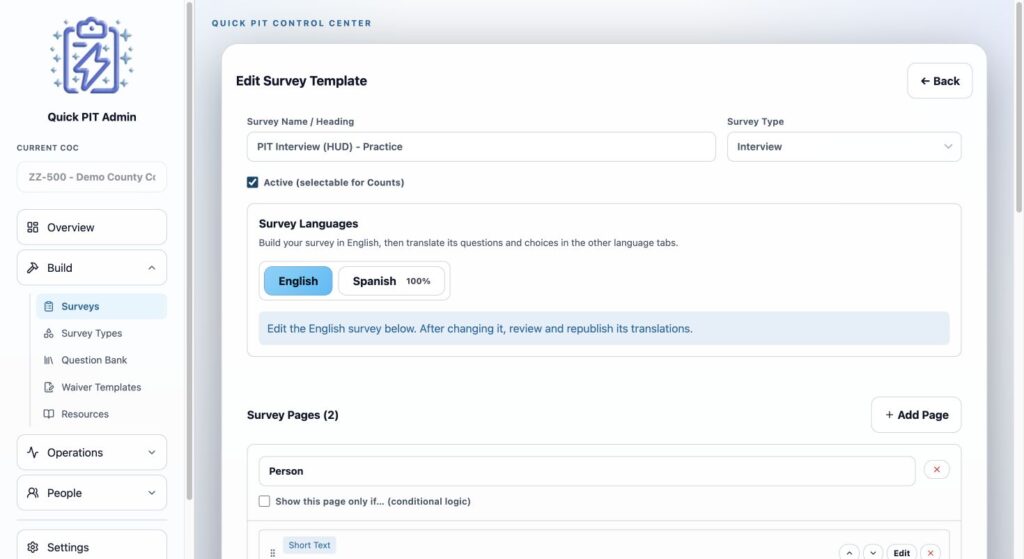Click the Person page title field

[587, 471]
